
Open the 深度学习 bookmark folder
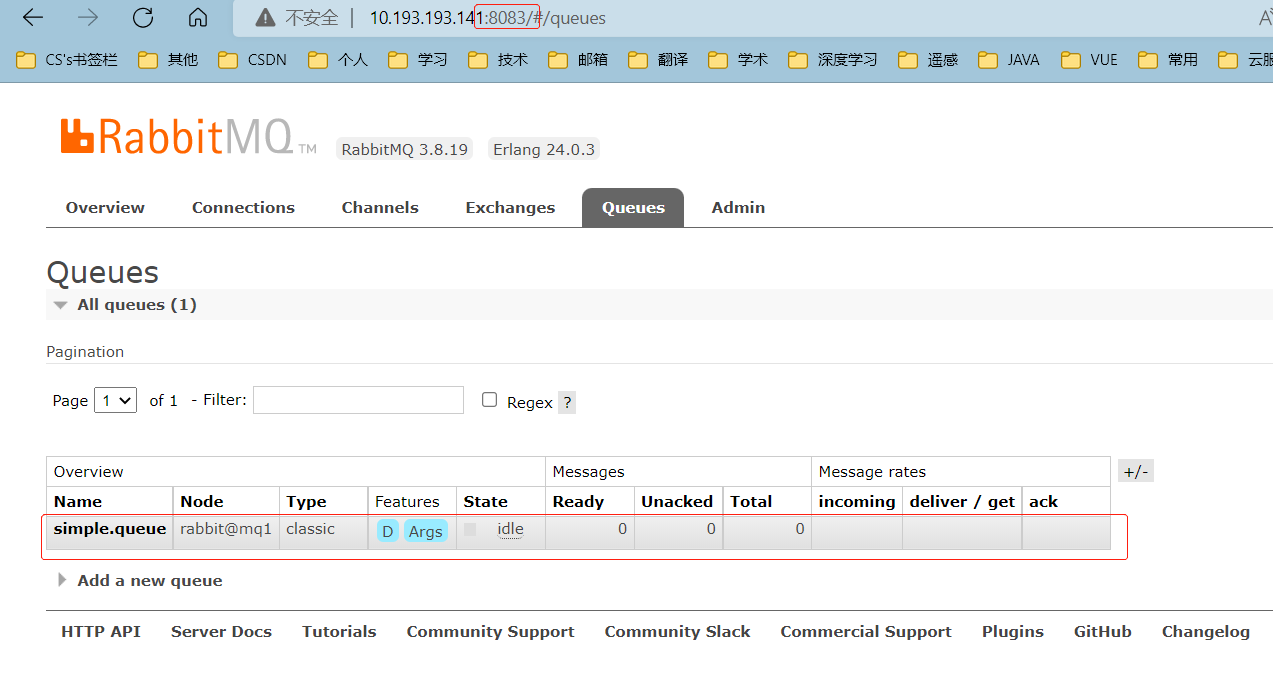[x=833, y=60]
